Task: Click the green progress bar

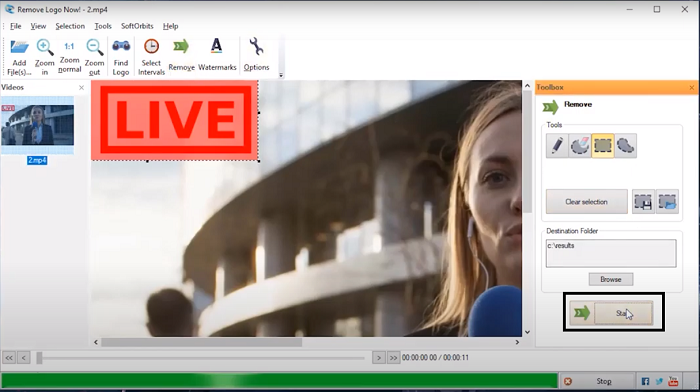Action: 279,381
